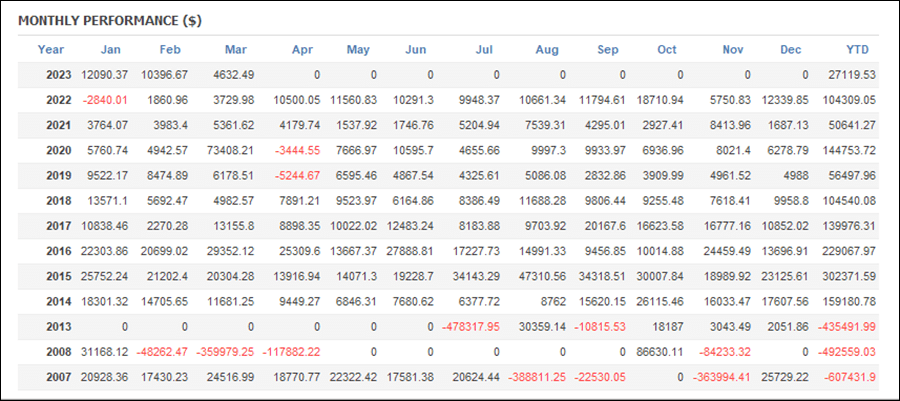This screenshot has width=900, height=401.
Task: Click the Jul column header
Action: [x=484, y=50]
